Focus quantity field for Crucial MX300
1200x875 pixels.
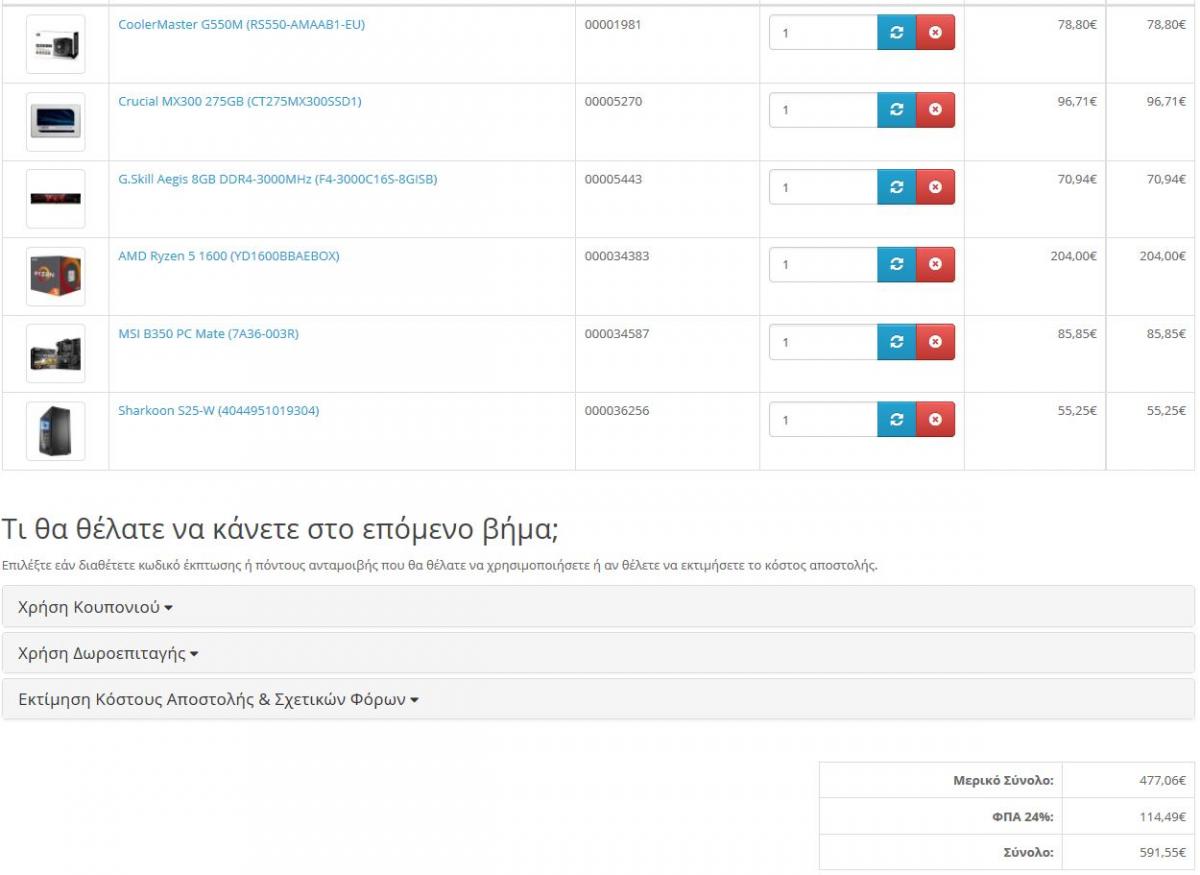823,110
